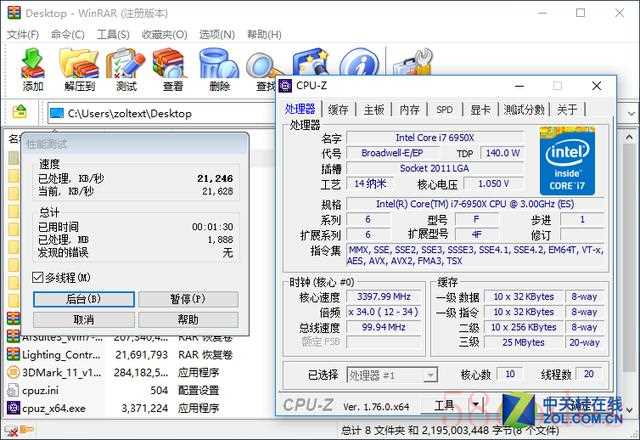Screen dimensions: 640x440
Task: Close the CPU-Z window
Action: pos(596,86)
